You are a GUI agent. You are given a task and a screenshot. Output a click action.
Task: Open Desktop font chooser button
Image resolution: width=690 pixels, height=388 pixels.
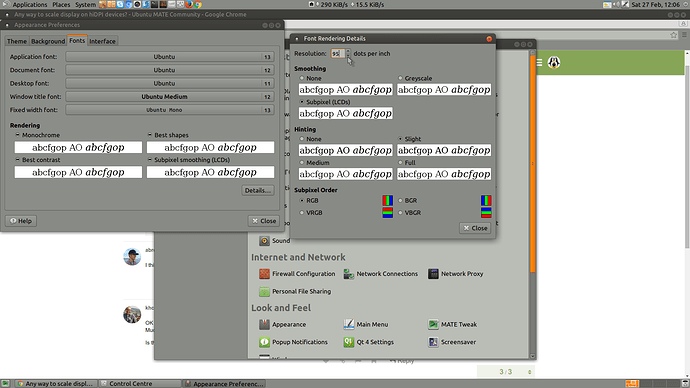pos(170,83)
